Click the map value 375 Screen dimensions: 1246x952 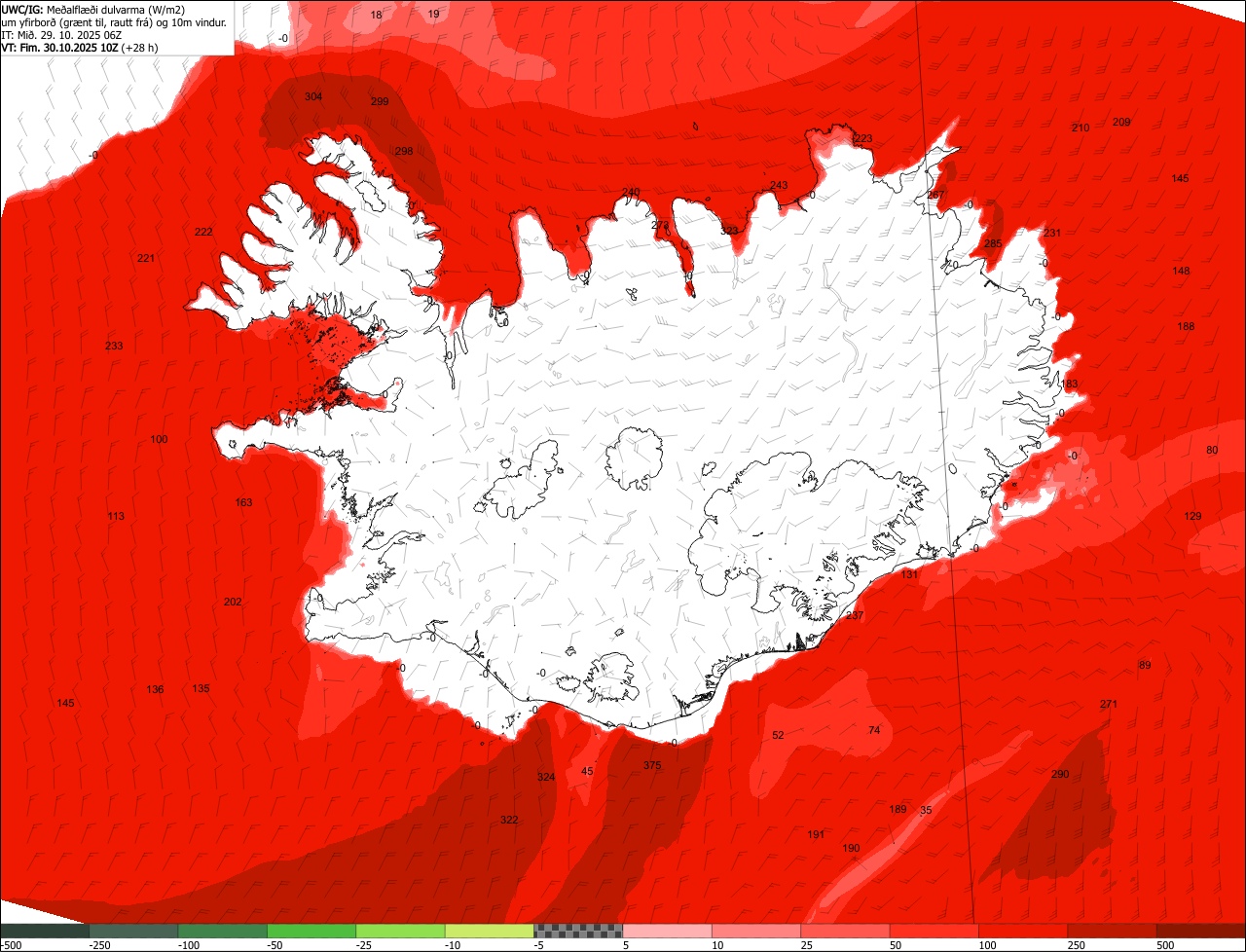point(652,765)
